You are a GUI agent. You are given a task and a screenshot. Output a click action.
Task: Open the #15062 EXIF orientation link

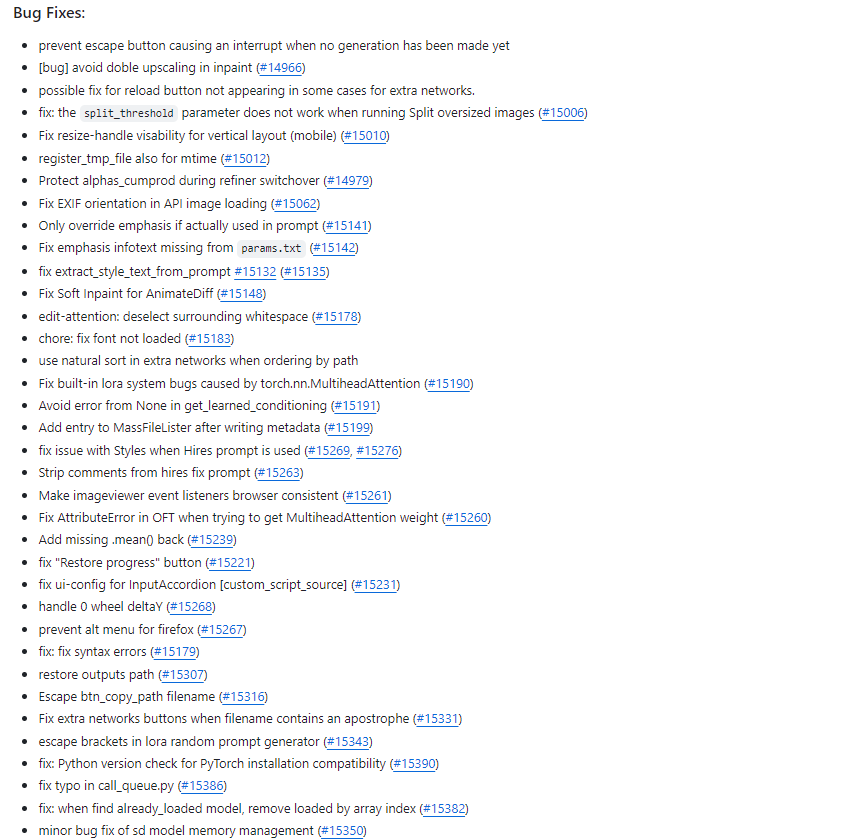pyautogui.click(x=296, y=204)
